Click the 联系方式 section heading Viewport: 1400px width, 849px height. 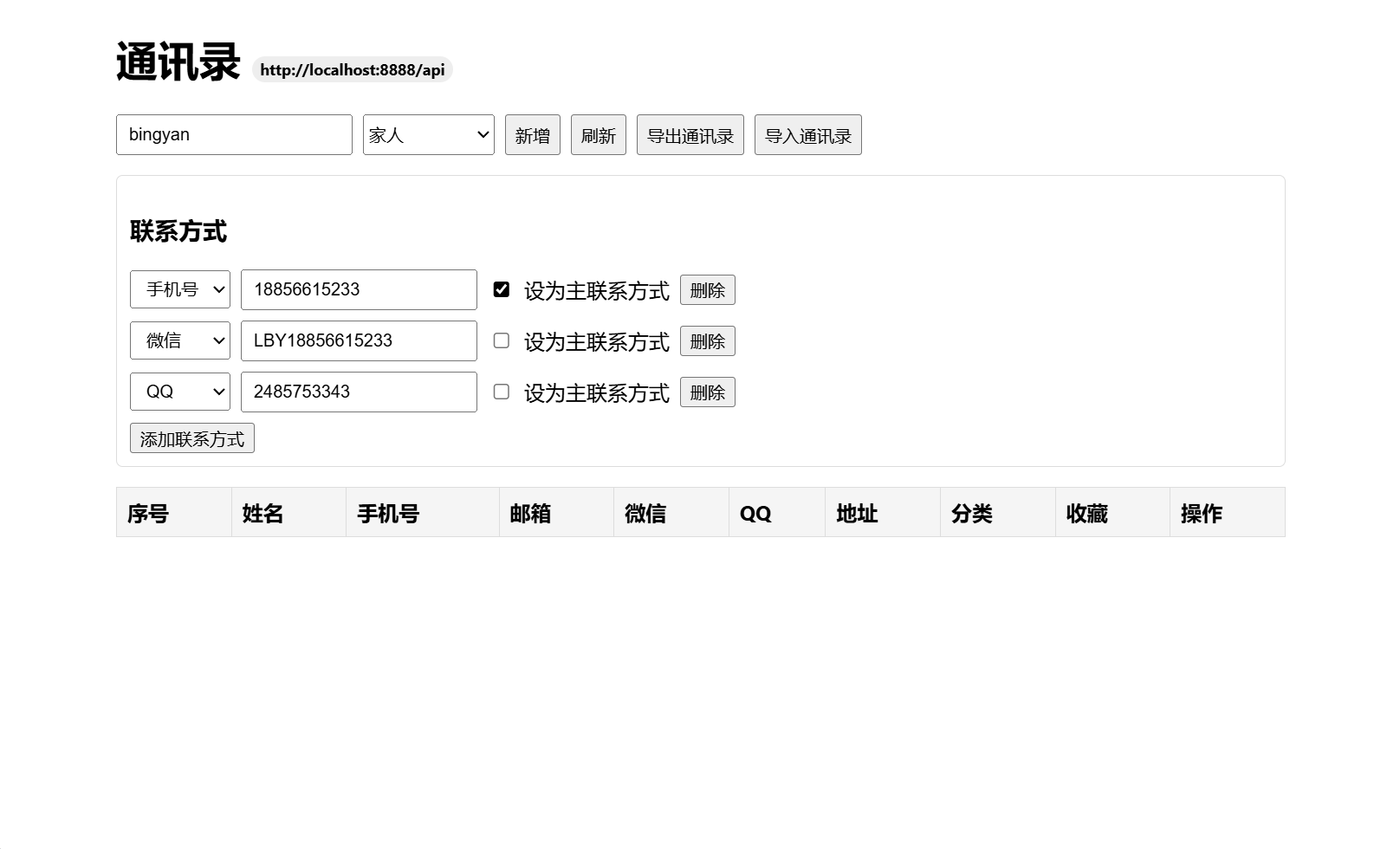pos(178,231)
